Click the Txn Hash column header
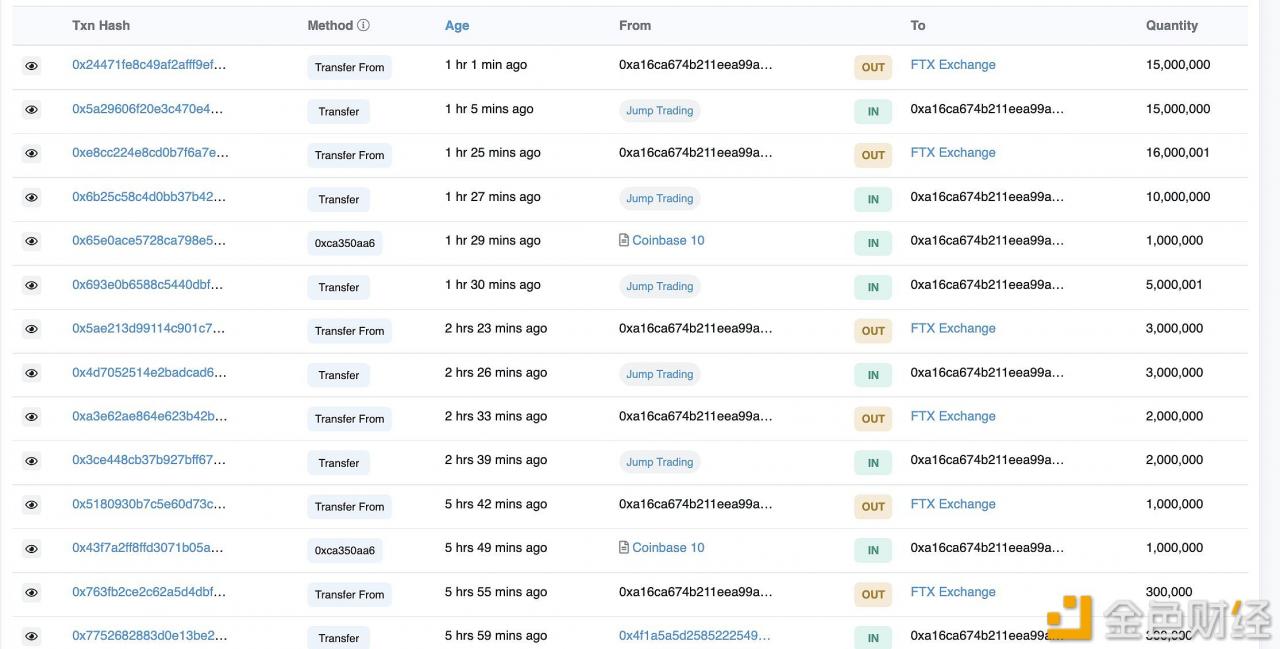This screenshot has width=1280, height=649. click(101, 26)
